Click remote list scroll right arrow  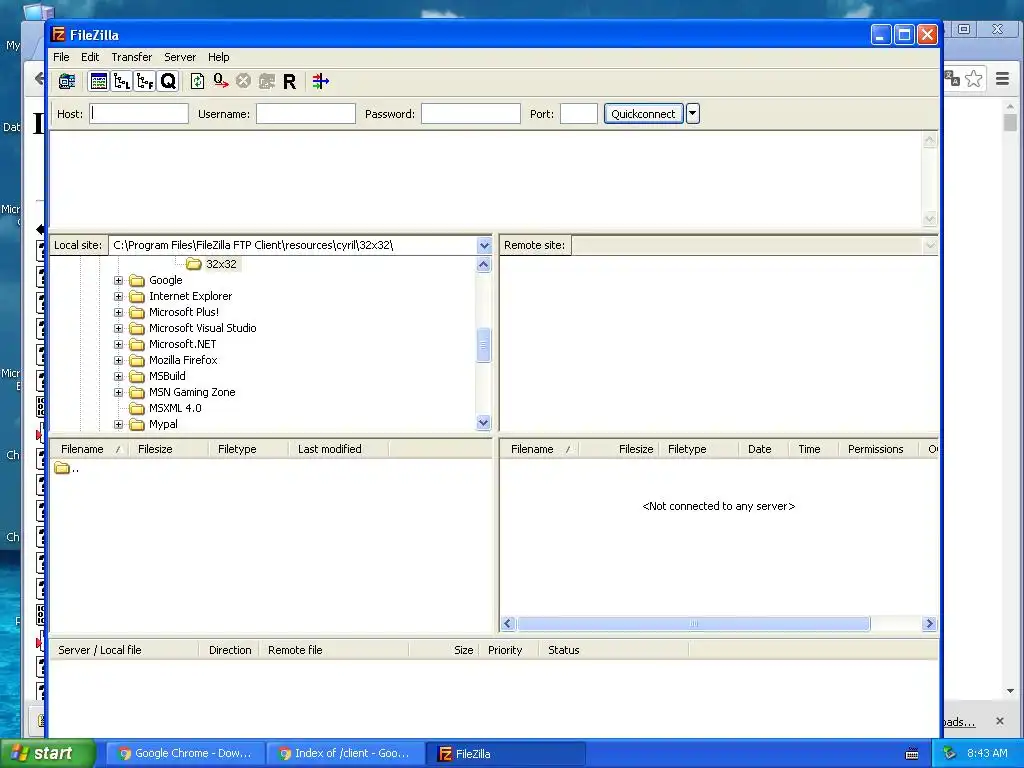coord(929,624)
